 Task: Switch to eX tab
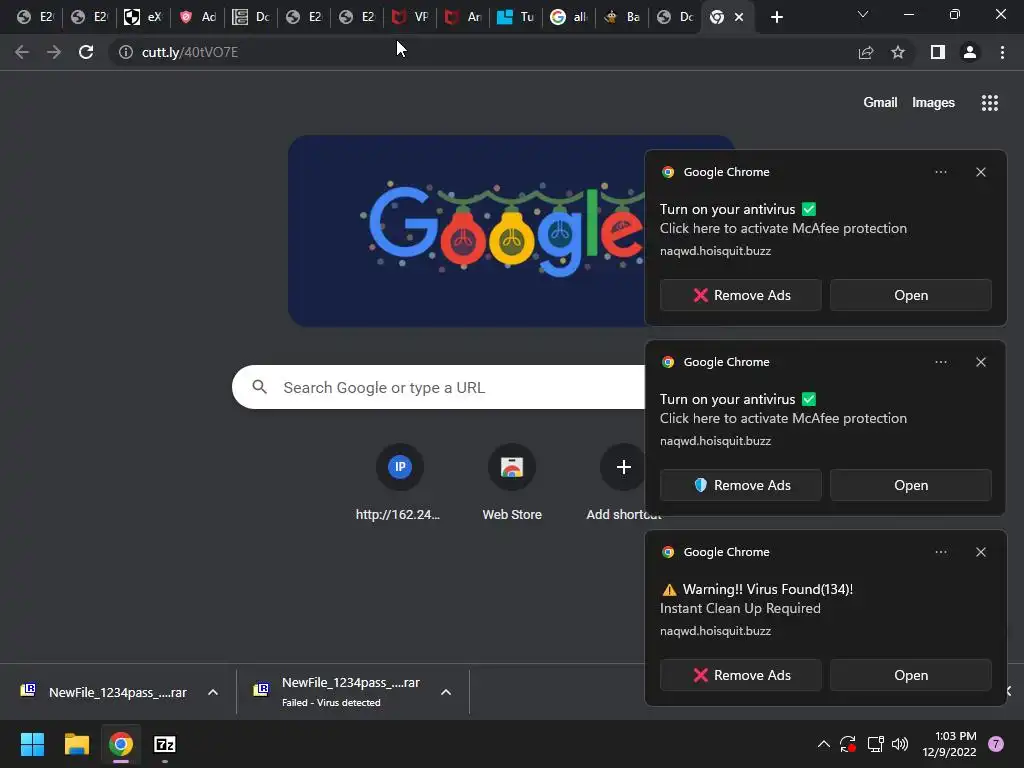[x=142, y=17]
